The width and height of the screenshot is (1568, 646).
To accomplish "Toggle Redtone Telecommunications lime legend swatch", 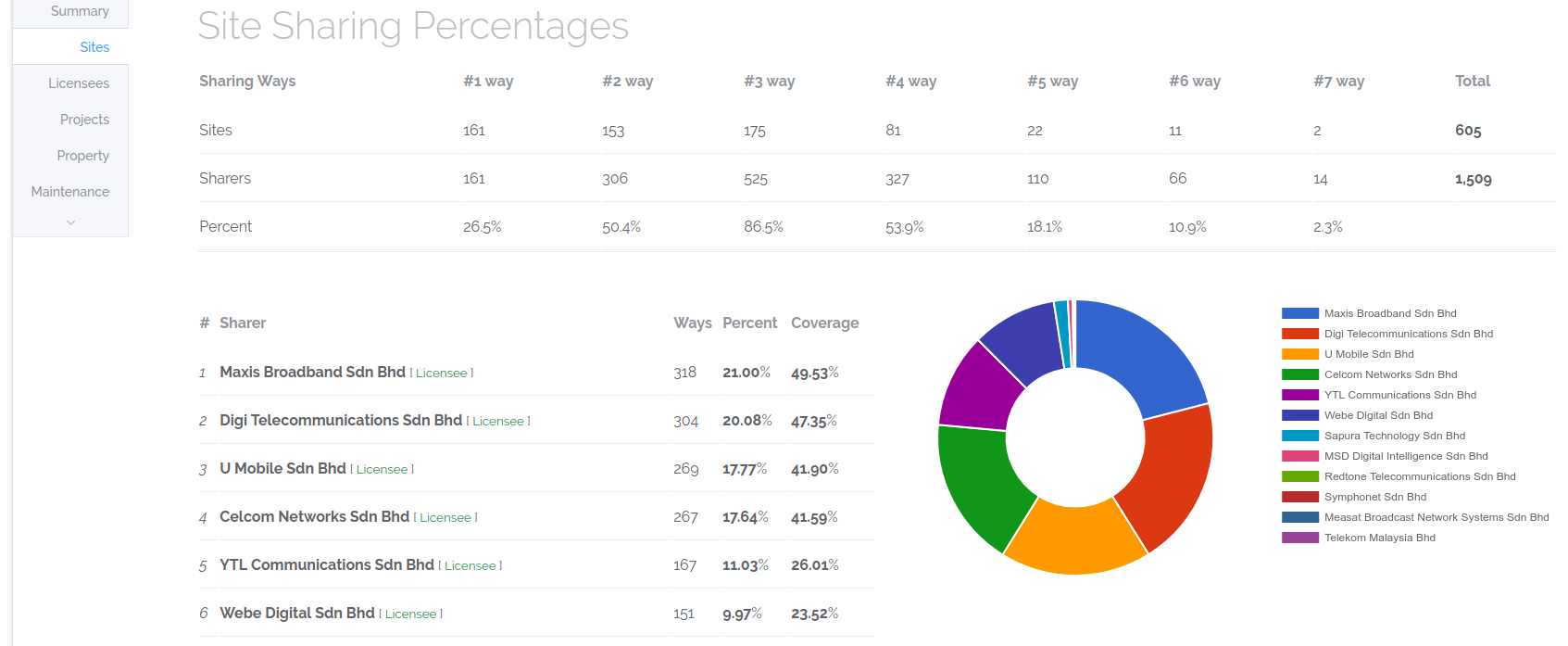I will click(1300, 476).
